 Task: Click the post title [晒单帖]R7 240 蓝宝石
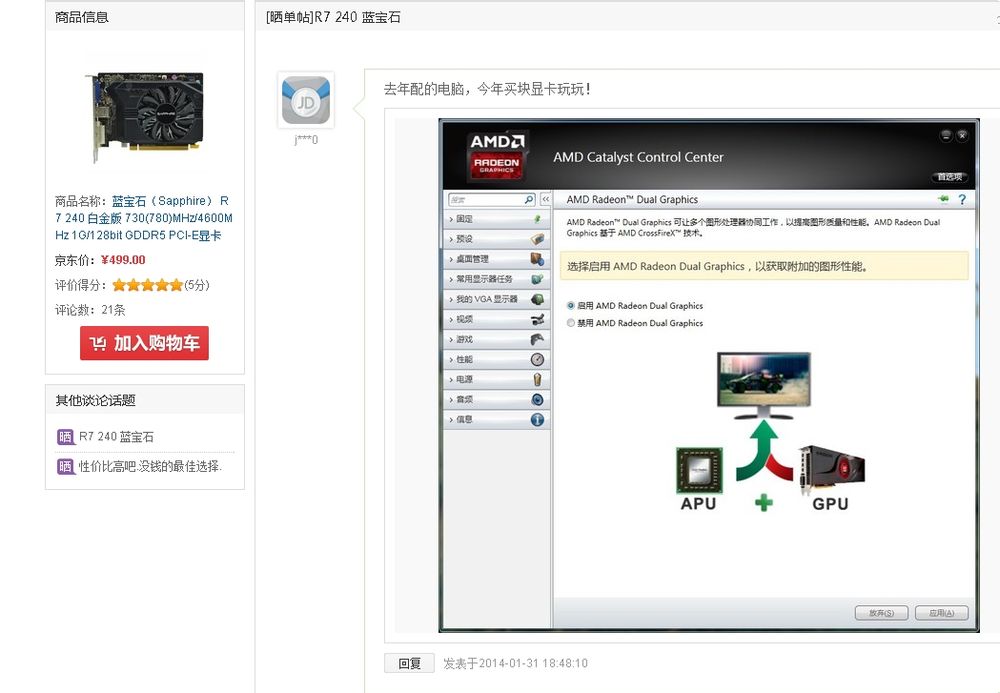[333, 17]
